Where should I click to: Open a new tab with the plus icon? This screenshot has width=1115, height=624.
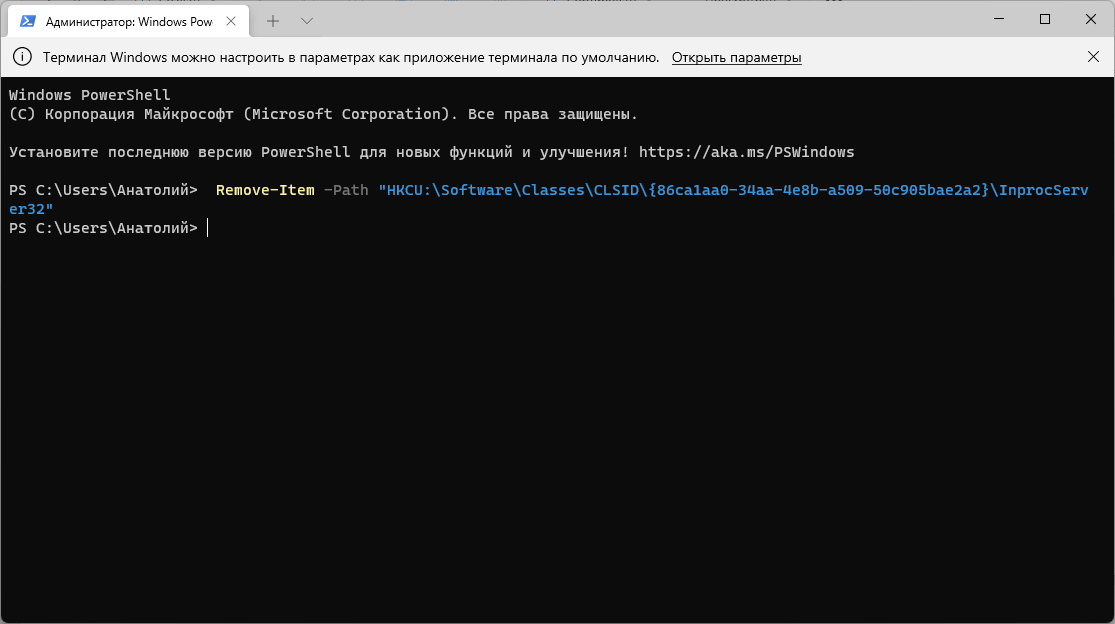(x=273, y=21)
